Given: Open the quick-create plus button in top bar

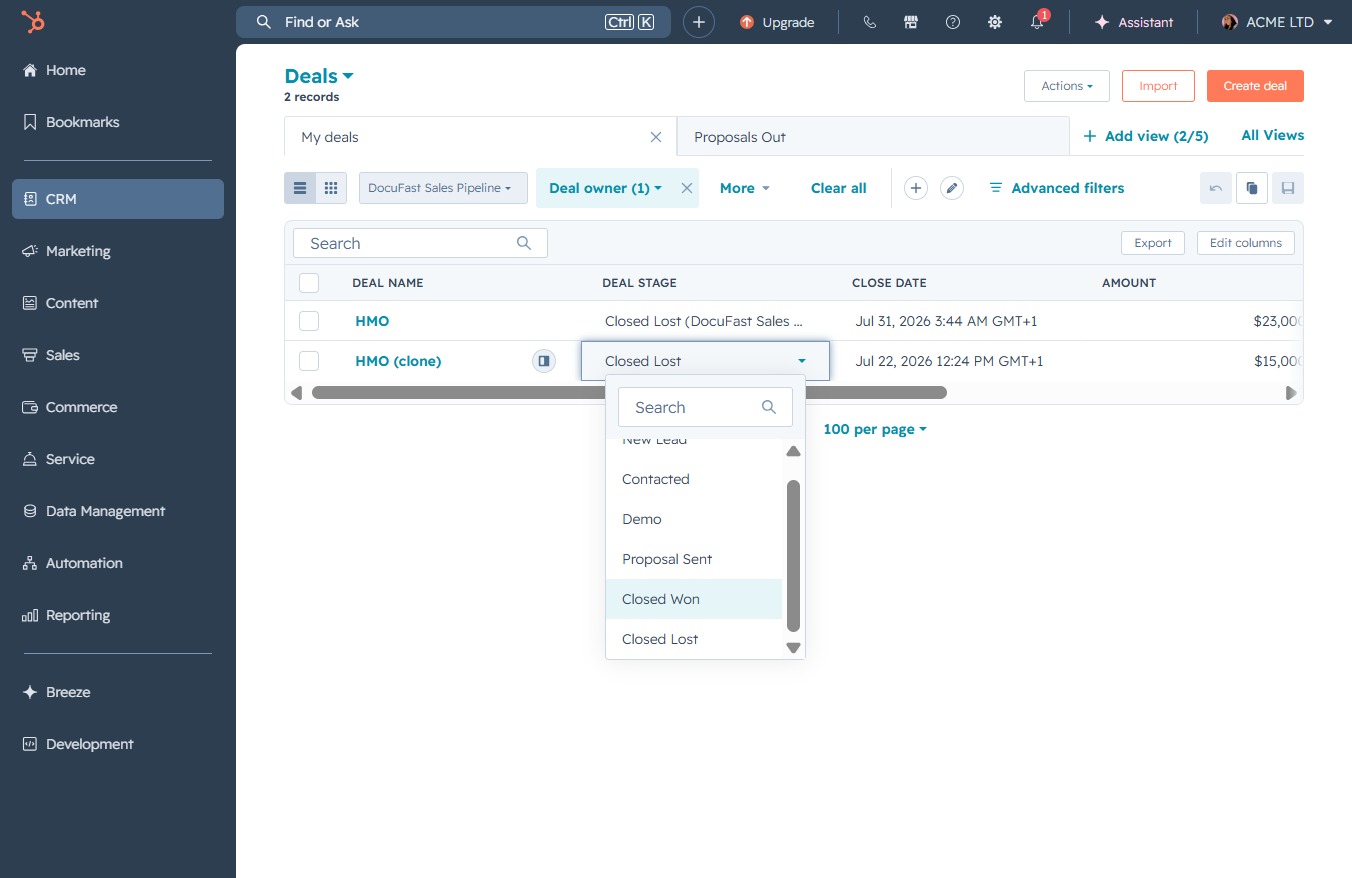Looking at the screenshot, I should [x=699, y=22].
